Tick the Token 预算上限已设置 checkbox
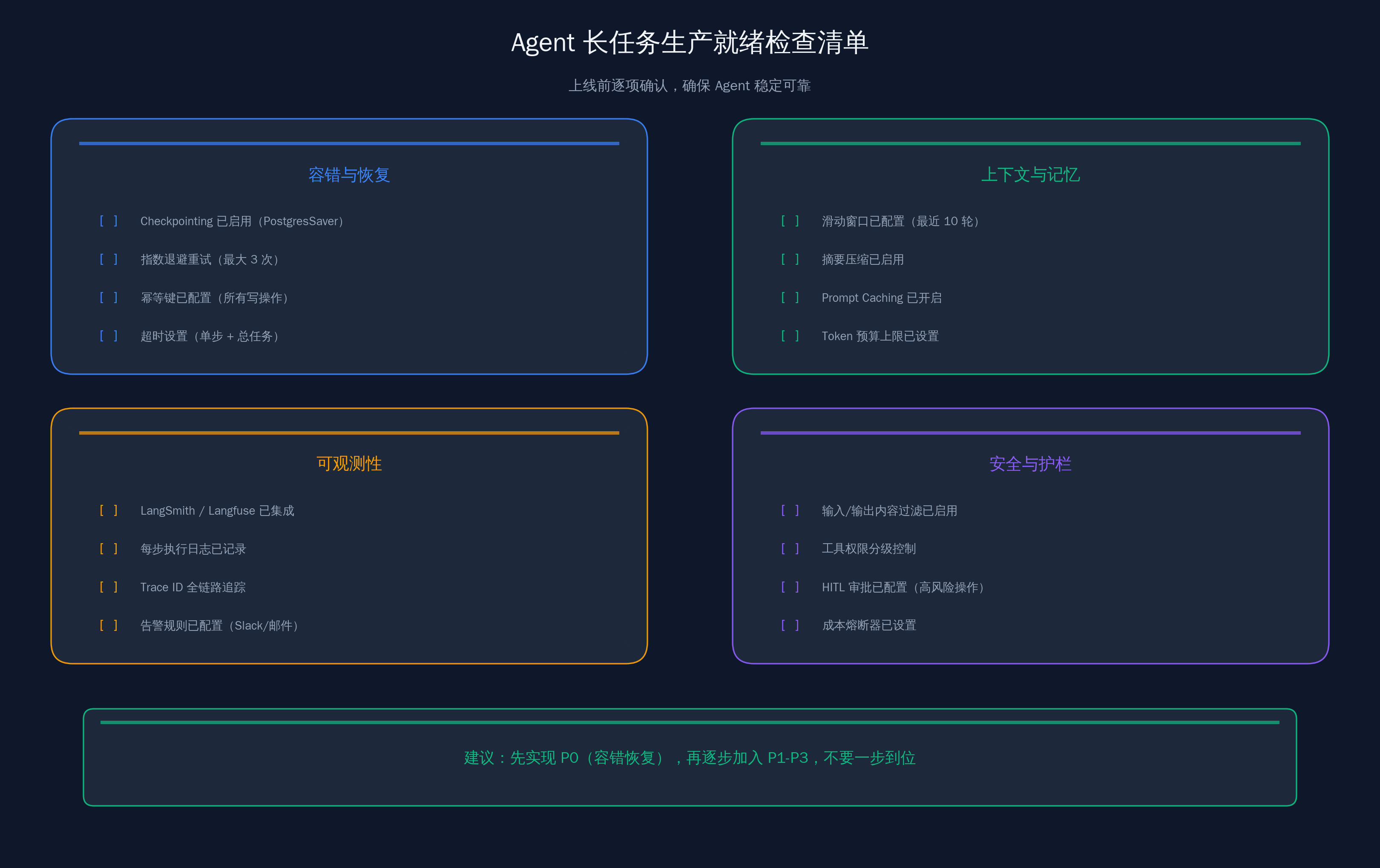Image resolution: width=1380 pixels, height=868 pixels. [x=790, y=336]
